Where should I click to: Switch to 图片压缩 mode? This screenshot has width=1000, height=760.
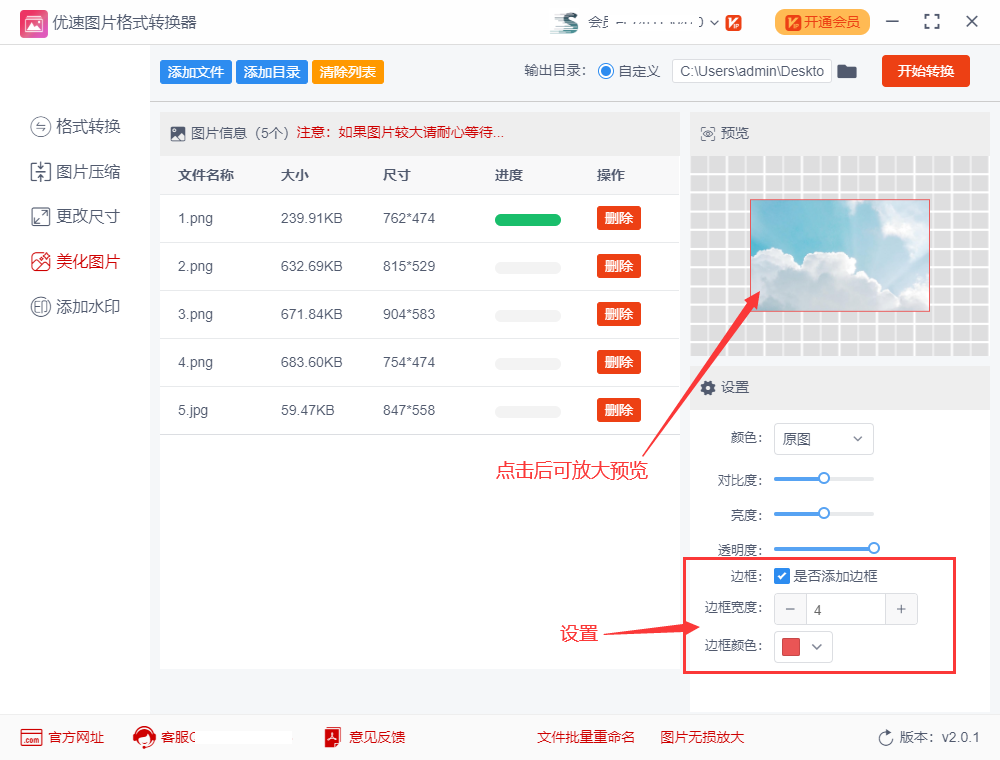(x=75, y=171)
